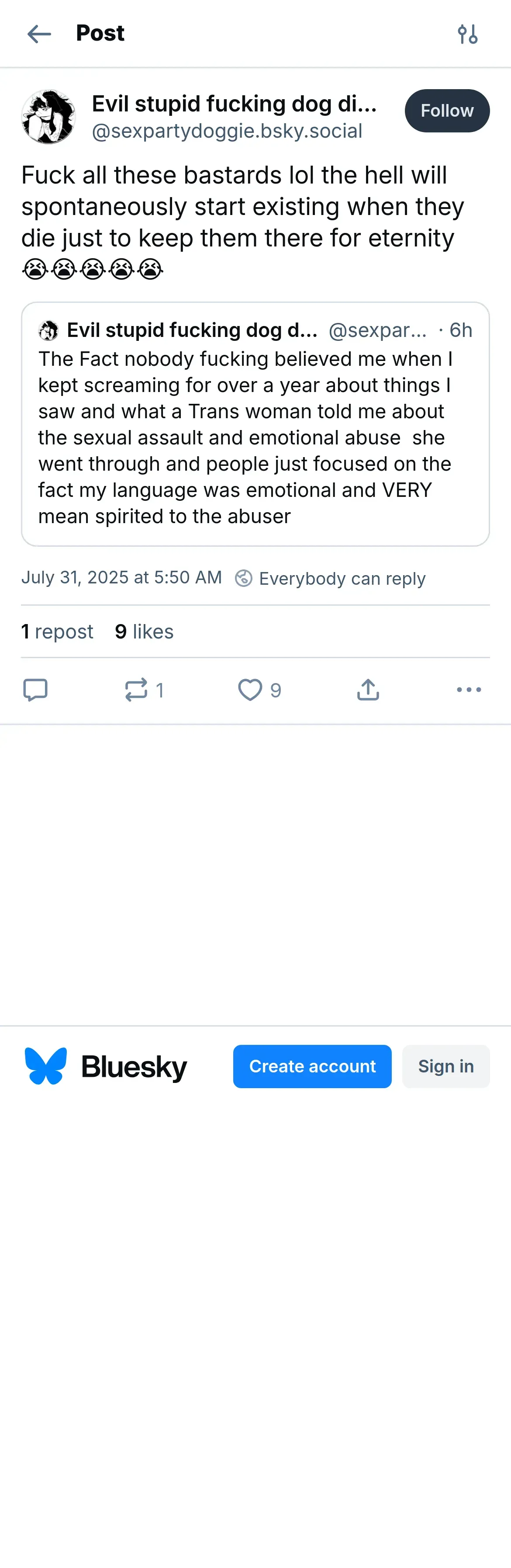The height and width of the screenshot is (1568, 511).
Task: Click the share upload icon
Action: tap(368, 690)
